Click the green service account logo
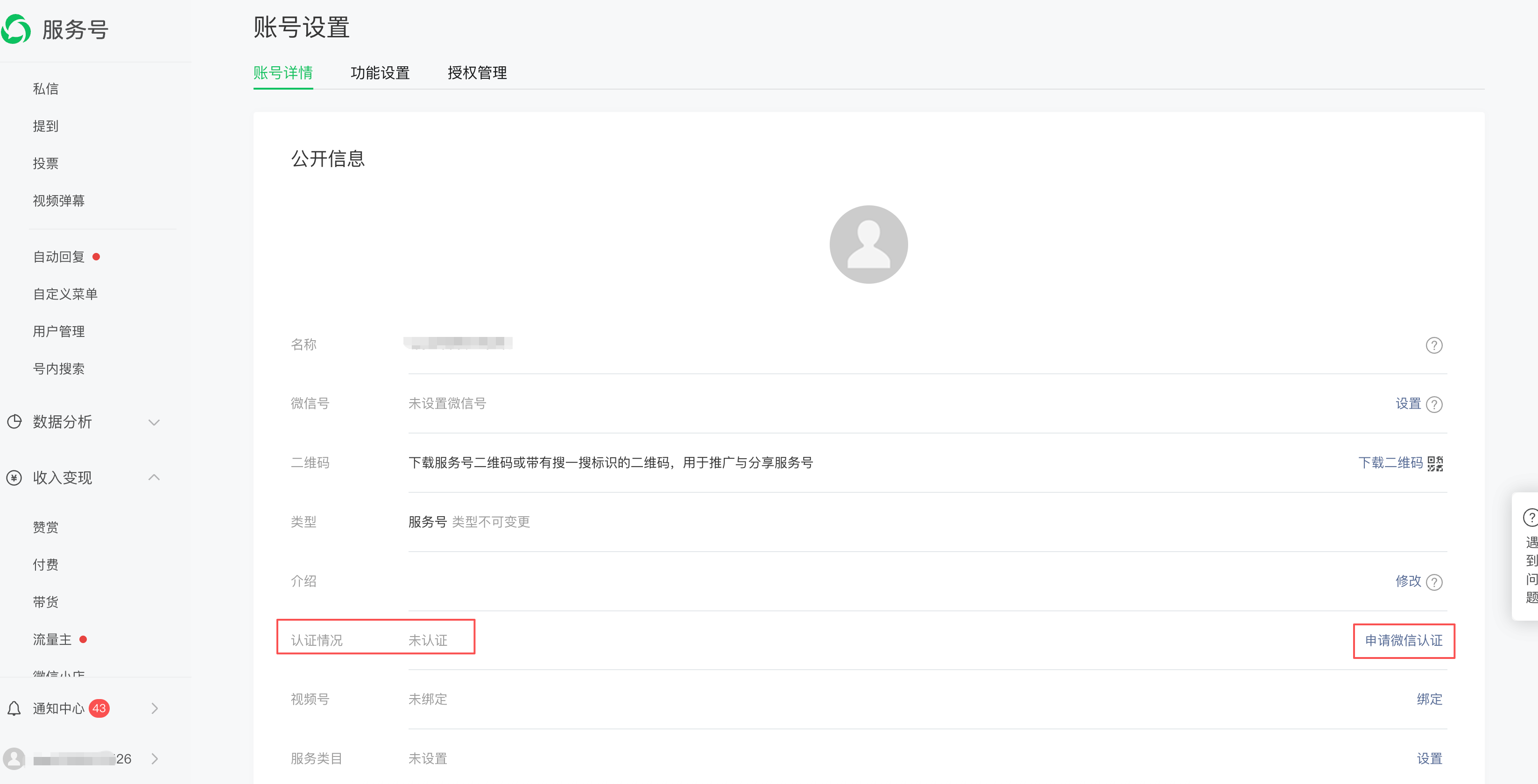Viewport: 1538px width, 784px height. coord(16,29)
